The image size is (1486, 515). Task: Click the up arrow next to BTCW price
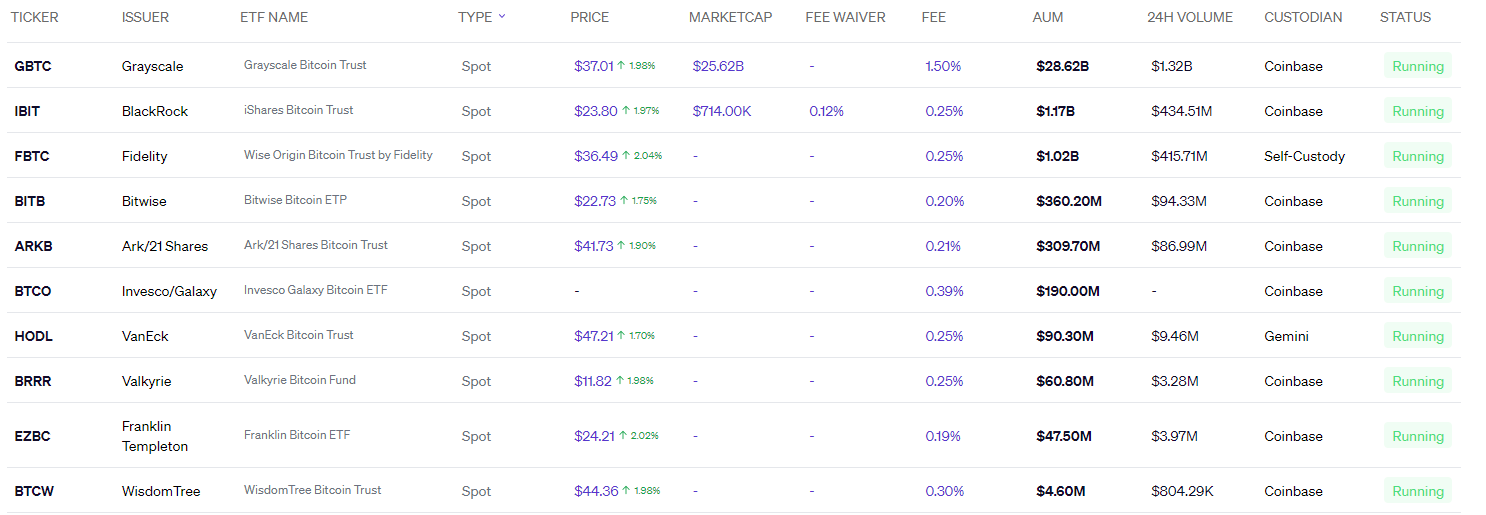click(x=627, y=491)
